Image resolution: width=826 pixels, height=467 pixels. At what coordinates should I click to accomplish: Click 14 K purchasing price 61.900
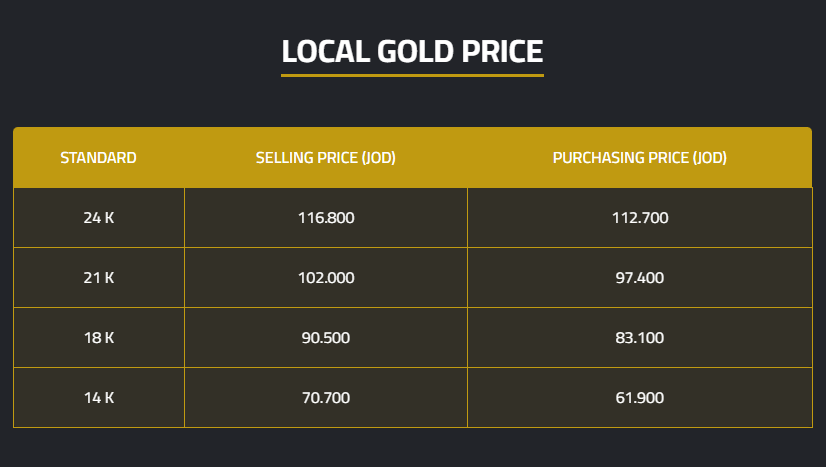pos(639,398)
